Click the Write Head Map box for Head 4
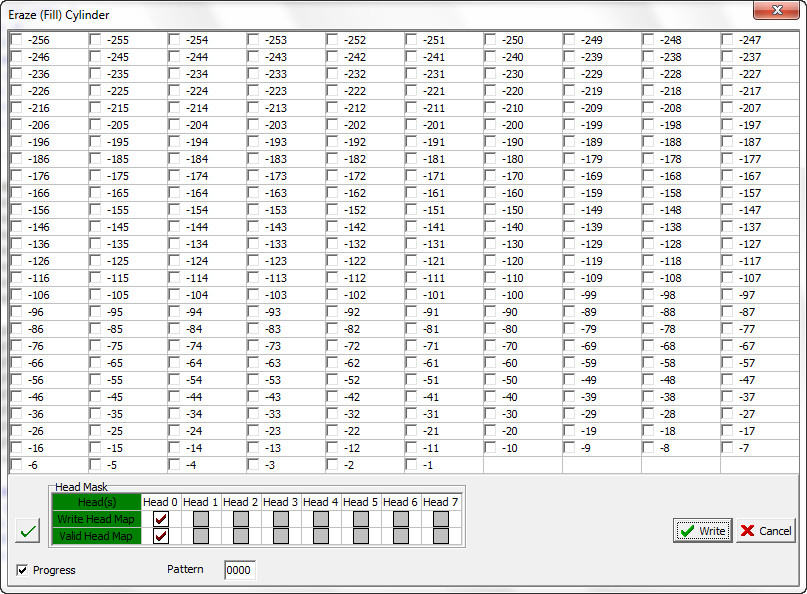 point(321,519)
